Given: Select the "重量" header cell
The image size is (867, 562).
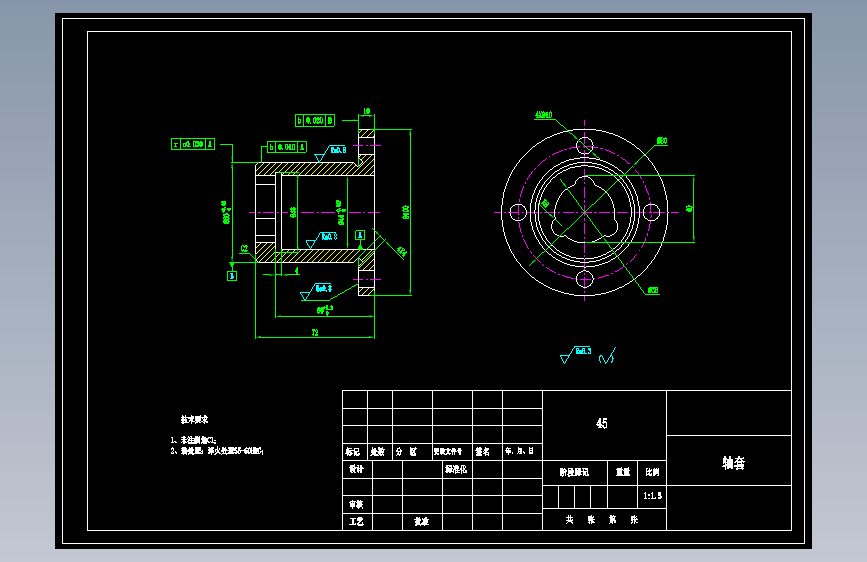Looking at the screenshot, I should pos(623,472).
